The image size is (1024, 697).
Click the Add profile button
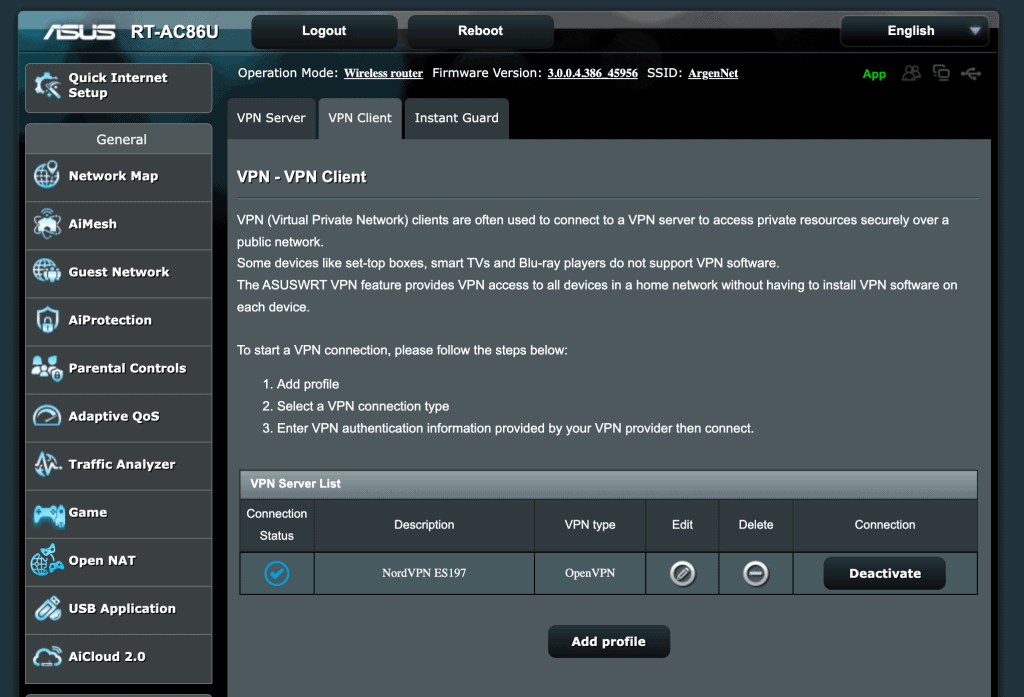coord(609,641)
